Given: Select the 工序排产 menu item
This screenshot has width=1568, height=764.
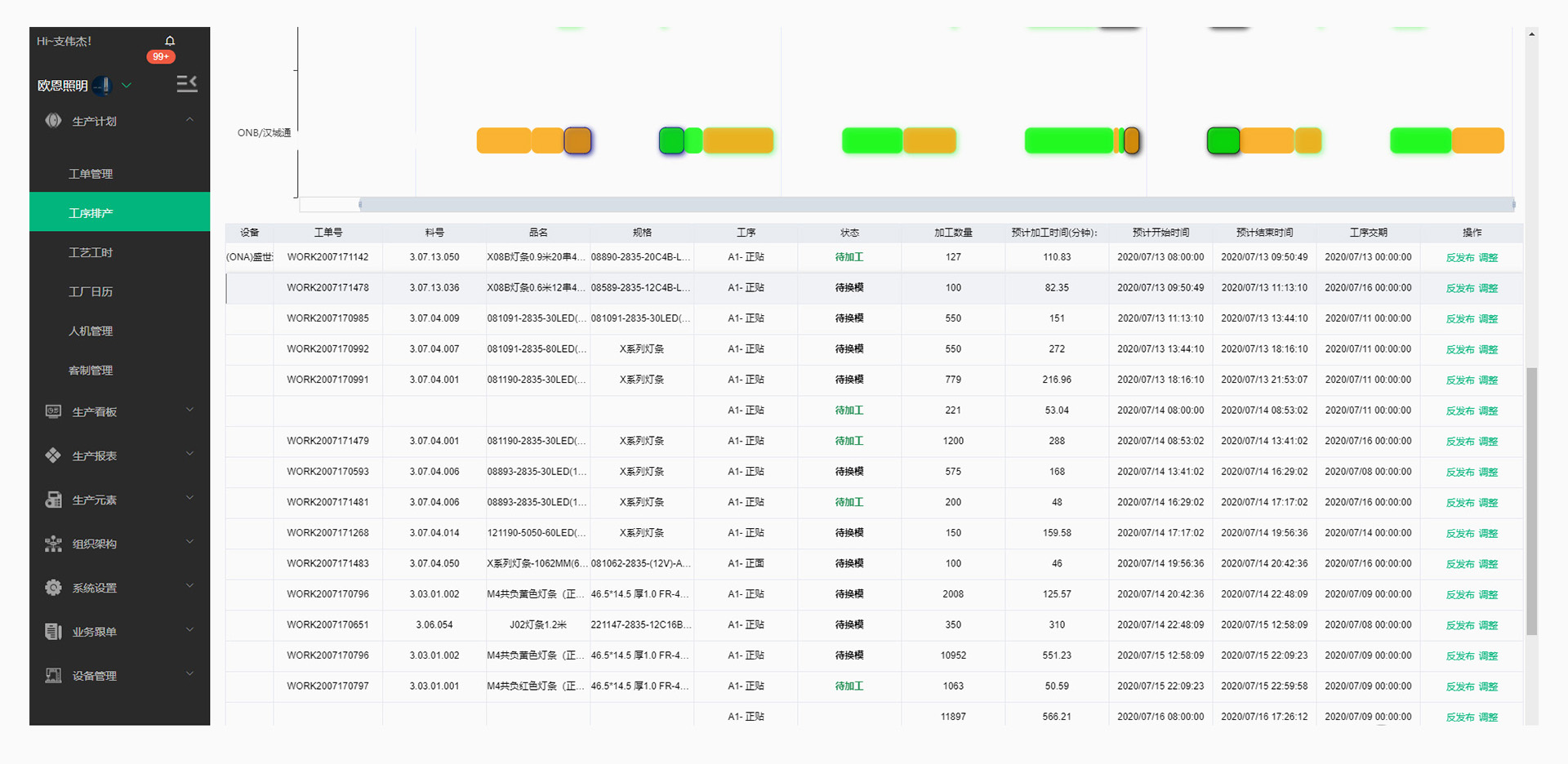Looking at the screenshot, I should pos(119,212).
